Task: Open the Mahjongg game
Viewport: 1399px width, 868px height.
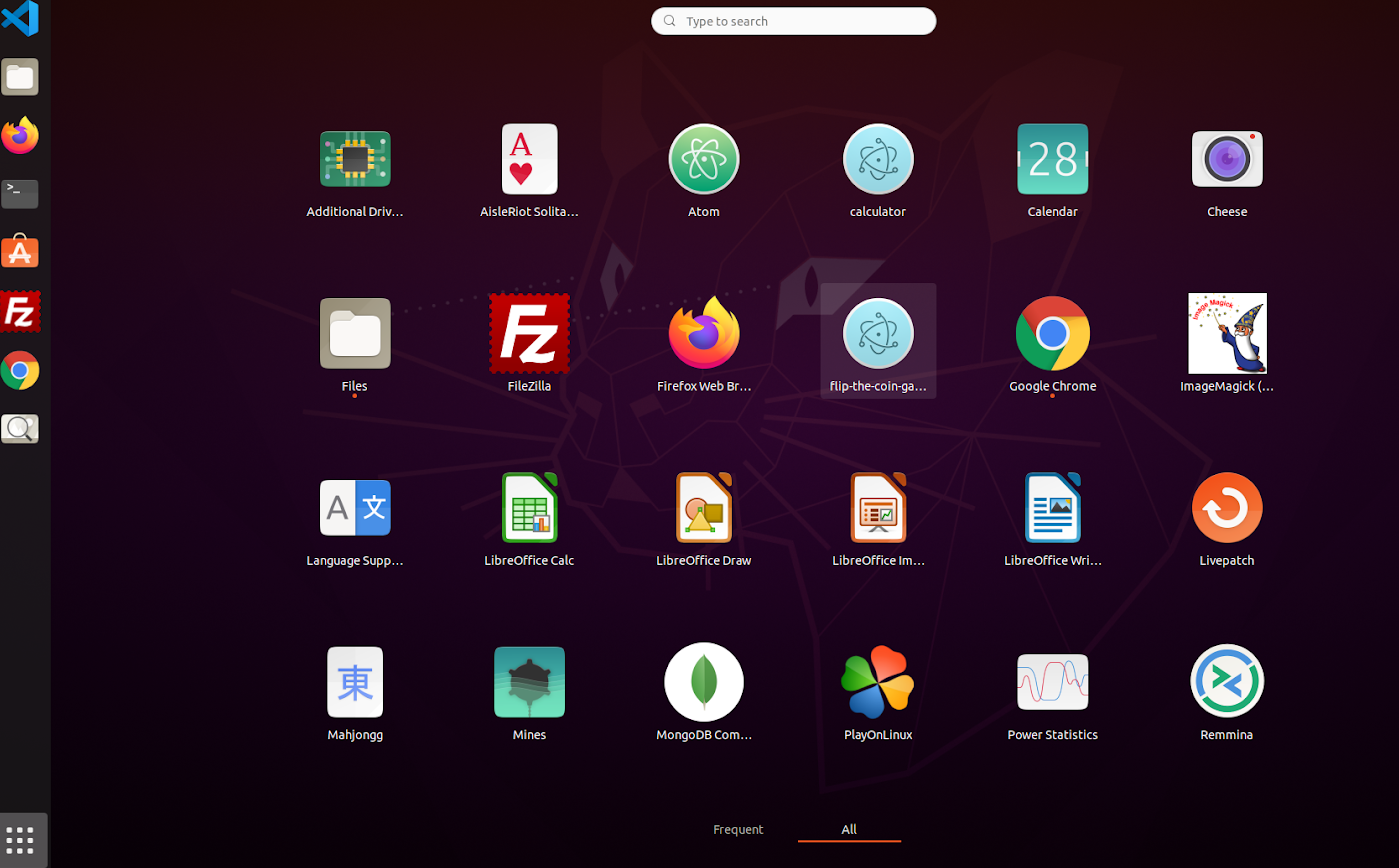Action: pyautogui.click(x=355, y=682)
